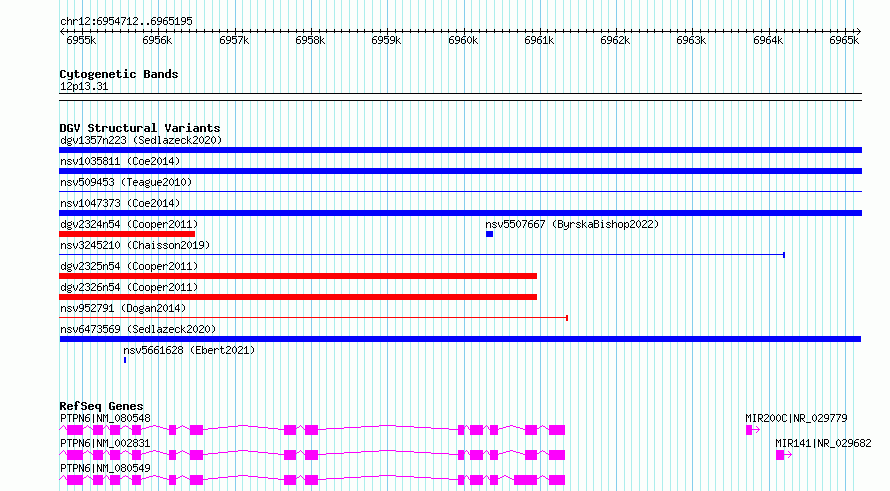Click the 6962k ruler tick label

coord(615,40)
